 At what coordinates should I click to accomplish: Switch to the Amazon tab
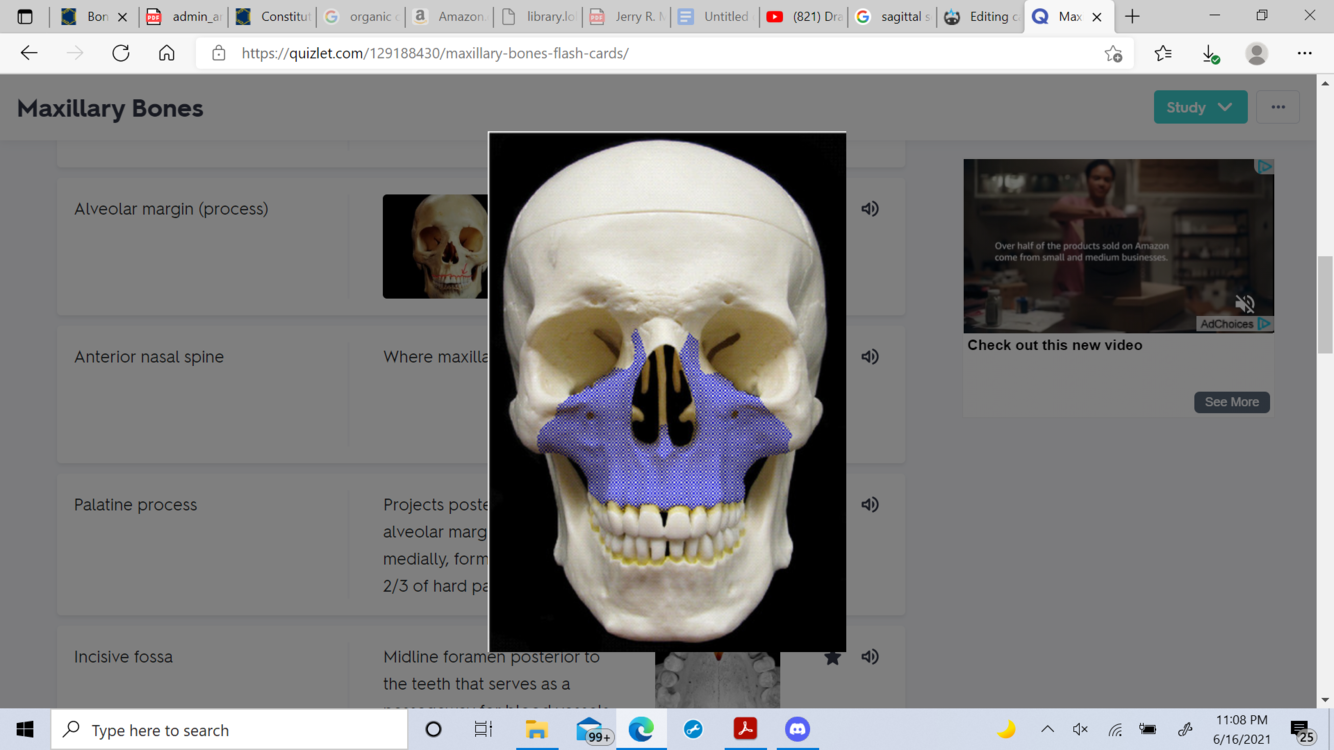tap(449, 17)
